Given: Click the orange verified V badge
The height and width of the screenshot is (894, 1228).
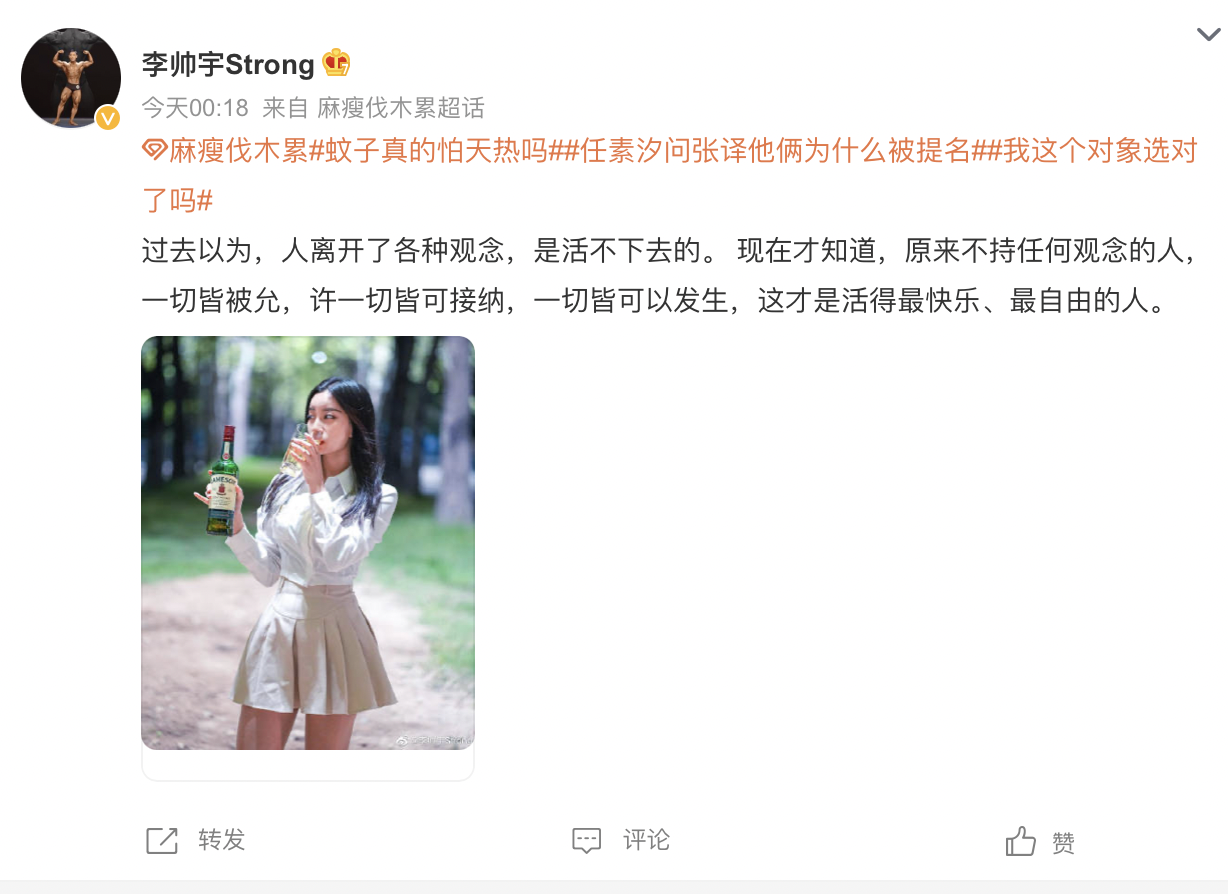Looking at the screenshot, I should (108, 118).
